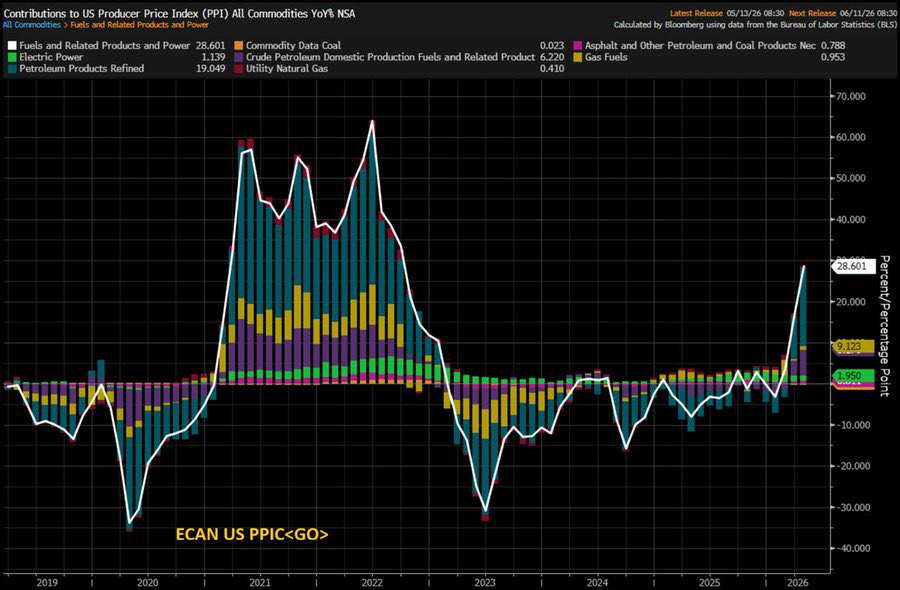Click the 2021 label on the x-axis
Viewport: 900px width, 590px height.
coord(260,583)
